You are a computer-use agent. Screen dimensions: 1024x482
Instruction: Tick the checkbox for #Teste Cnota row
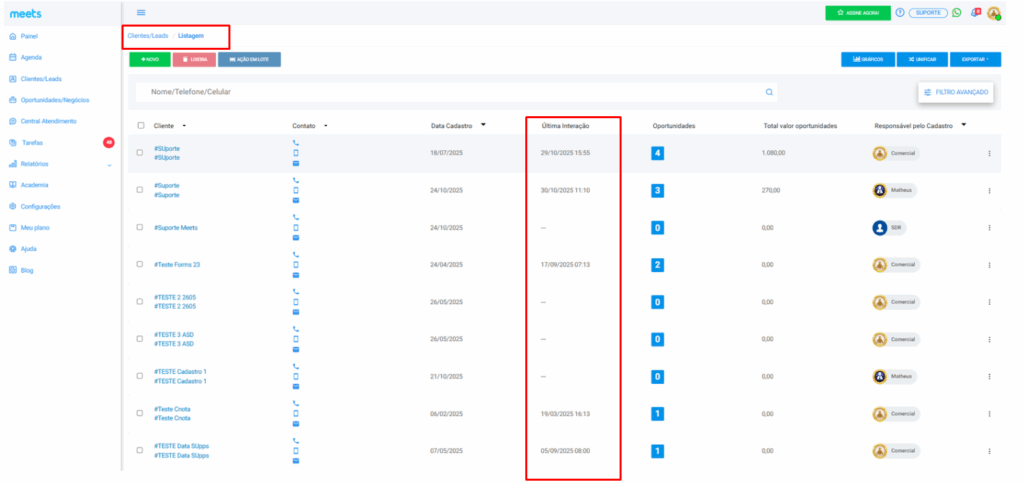(141, 413)
